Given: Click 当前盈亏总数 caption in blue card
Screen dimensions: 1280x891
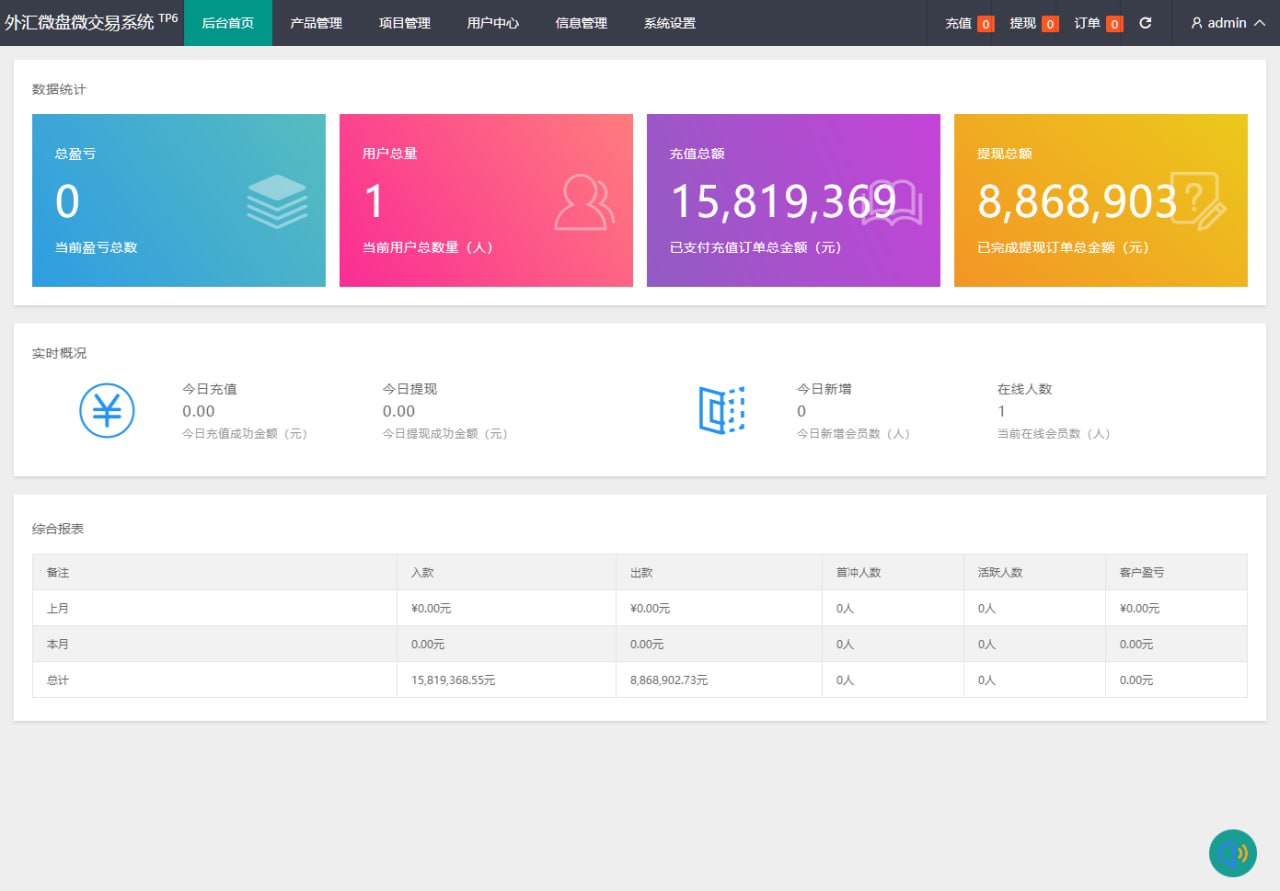Looking at the screenshot, I should coord(96,247).
